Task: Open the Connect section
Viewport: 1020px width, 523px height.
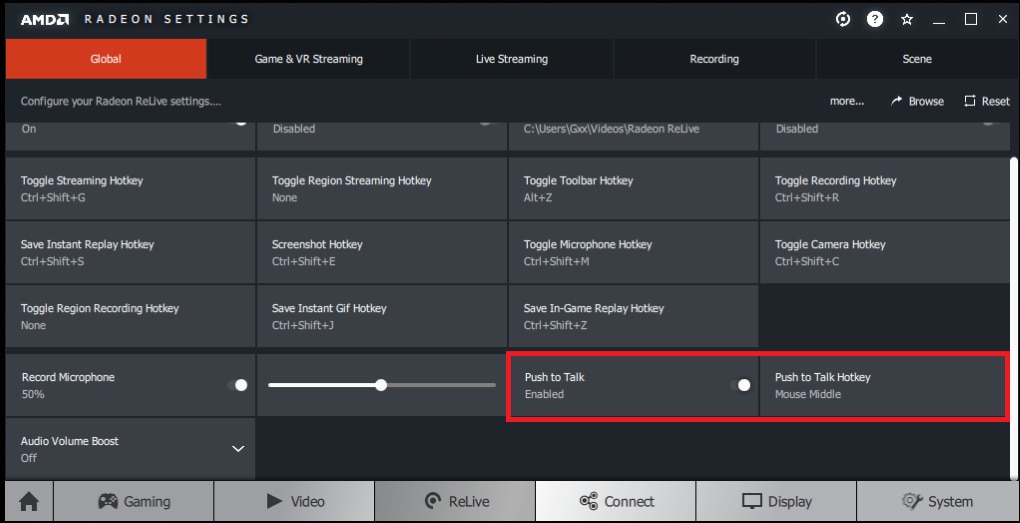Action: coord(616,502)
